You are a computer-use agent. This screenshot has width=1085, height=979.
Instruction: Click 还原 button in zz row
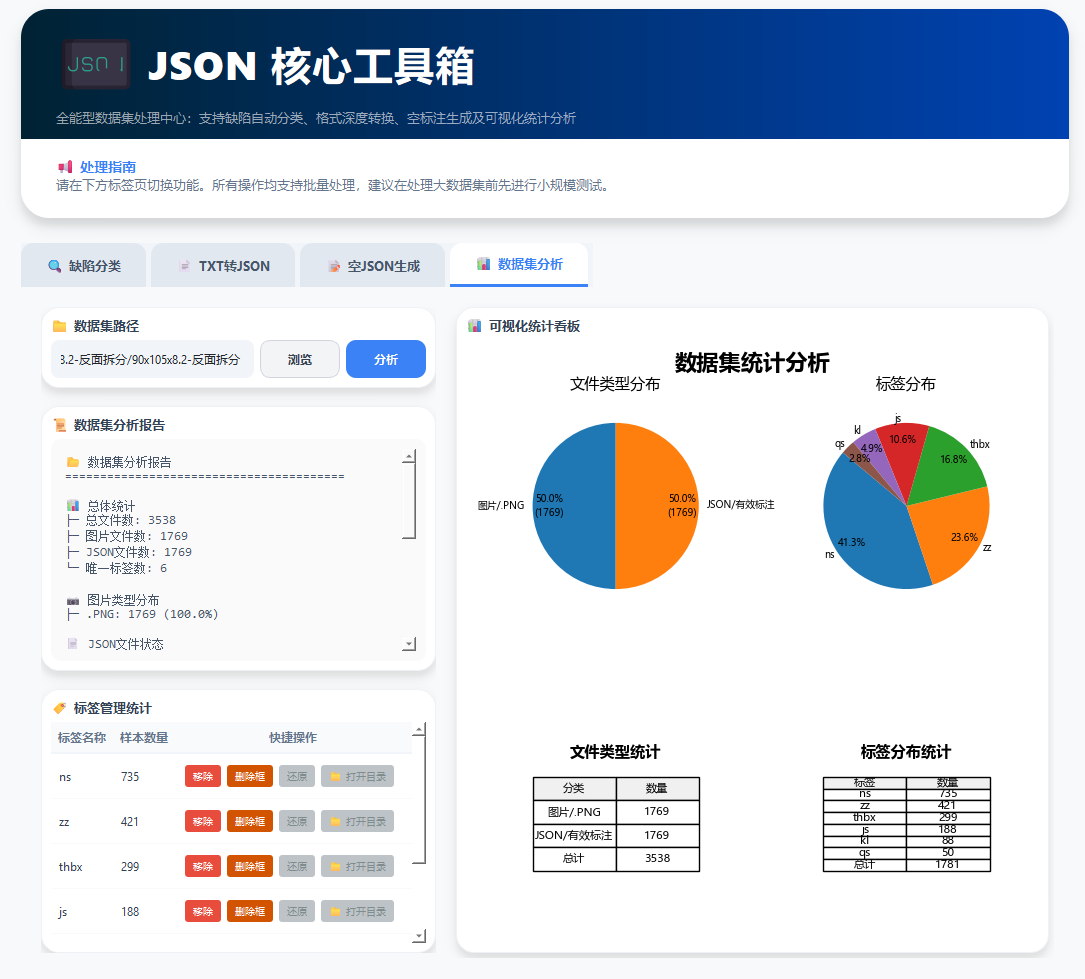[x=297, y=821]
